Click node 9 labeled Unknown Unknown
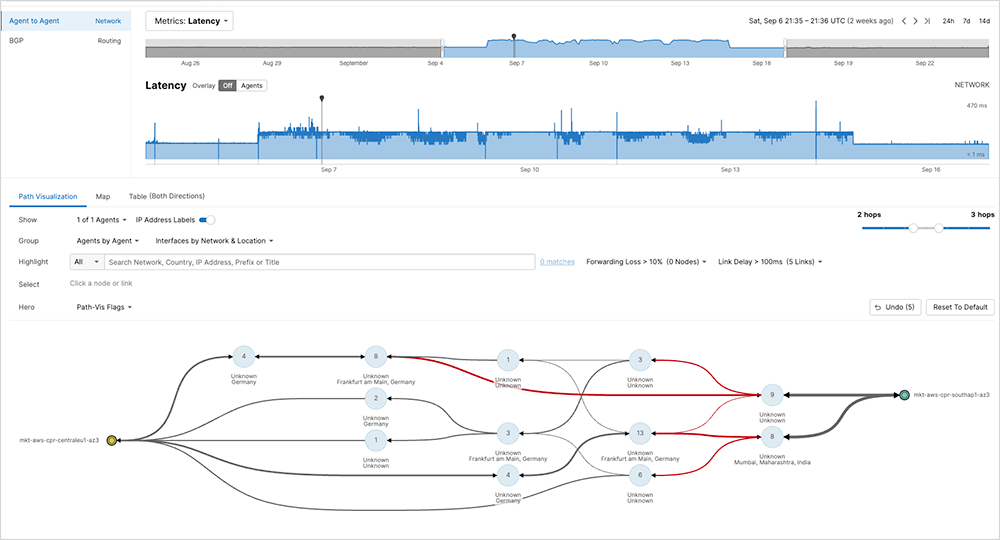Viewport: 1000px width, 540px height. pos(772,395)
